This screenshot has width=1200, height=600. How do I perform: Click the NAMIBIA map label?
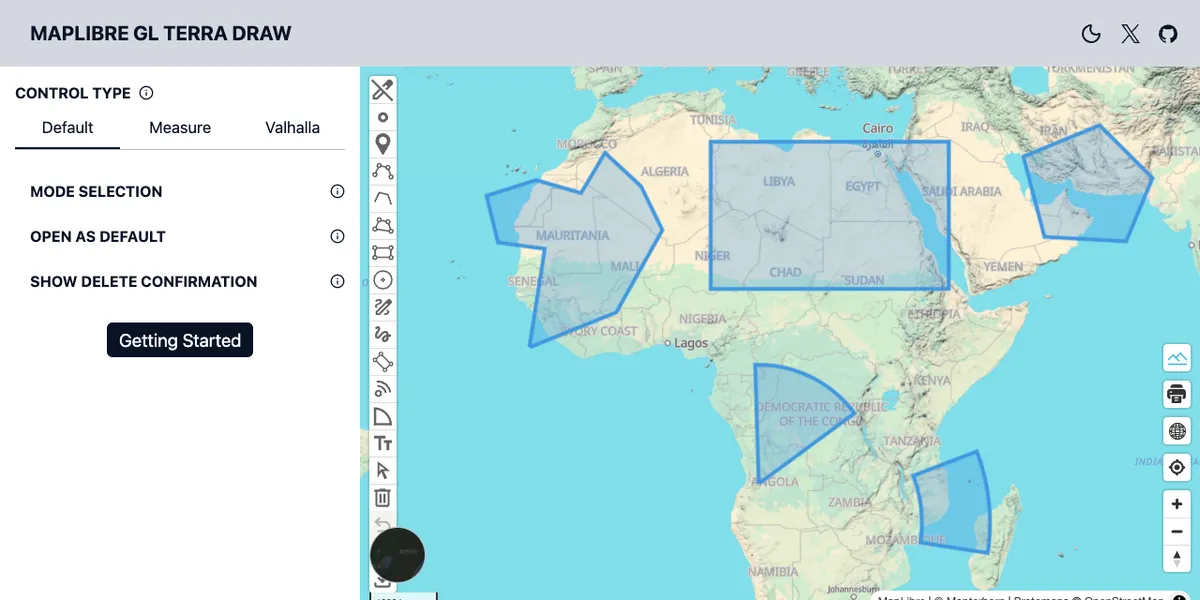[773, 572]
